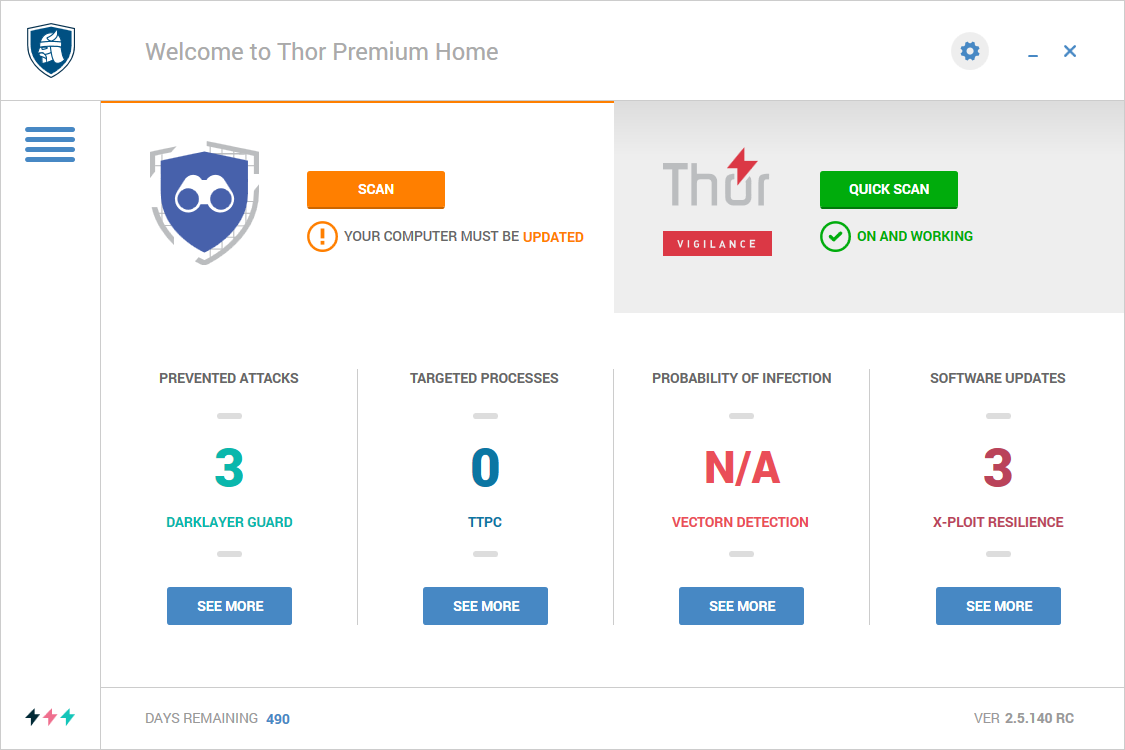Viewport: 1125px width, 750px height.
Task: Select the red VIGILANCE badge
Action: [717, 243]
